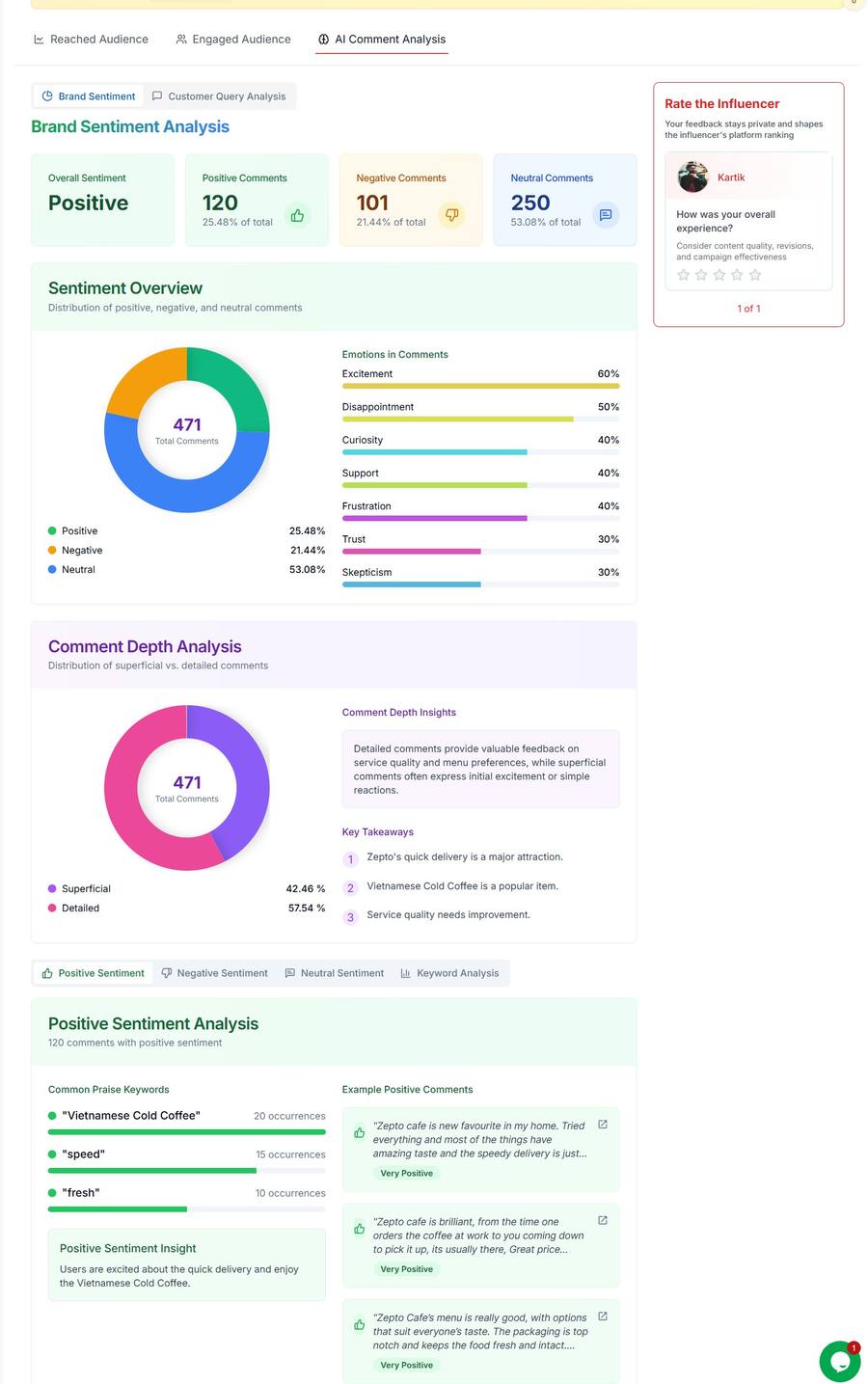This screenshot has height=1384, width=868.
Task: Select the first star to rate the influencer
Action: click(683, 275)
